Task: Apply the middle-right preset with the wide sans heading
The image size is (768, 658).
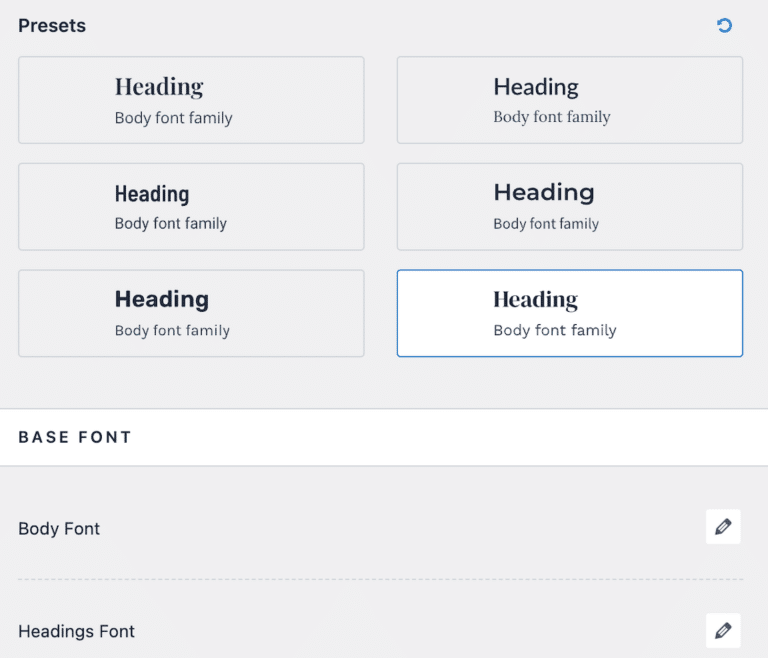Action: (570, 207)
